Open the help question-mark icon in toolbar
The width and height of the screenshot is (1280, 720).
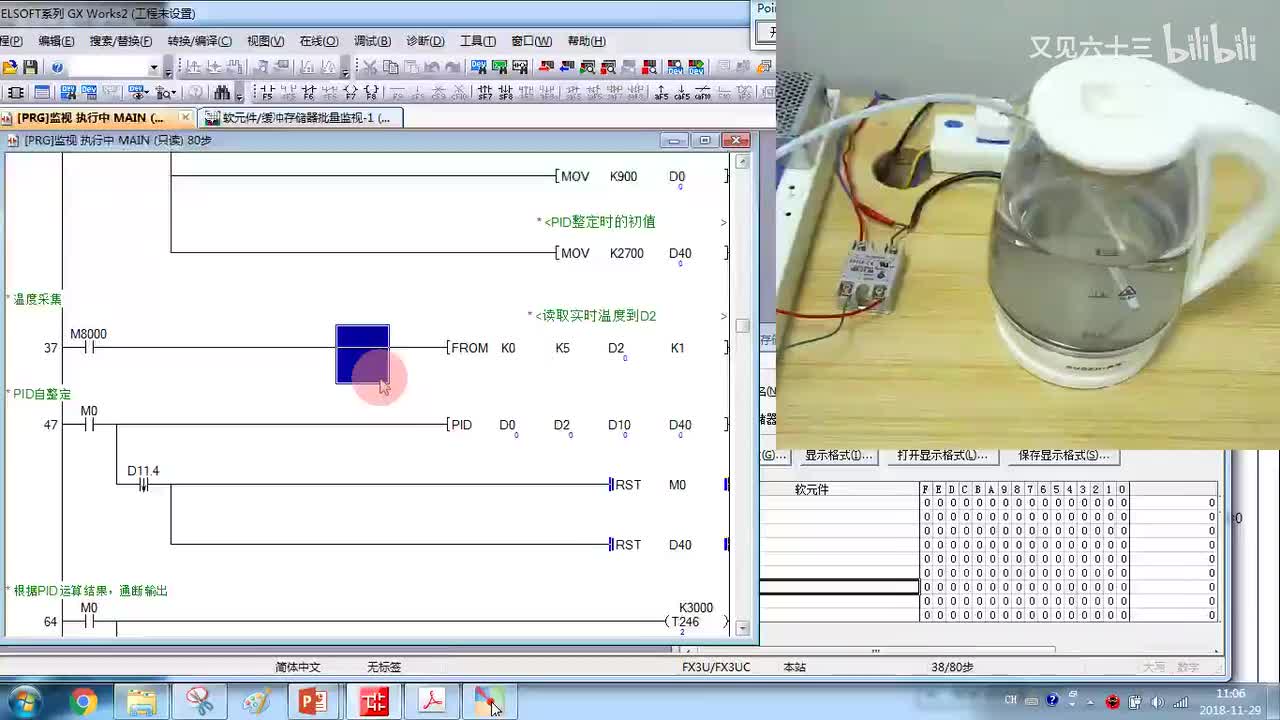[x=57, y=68]
